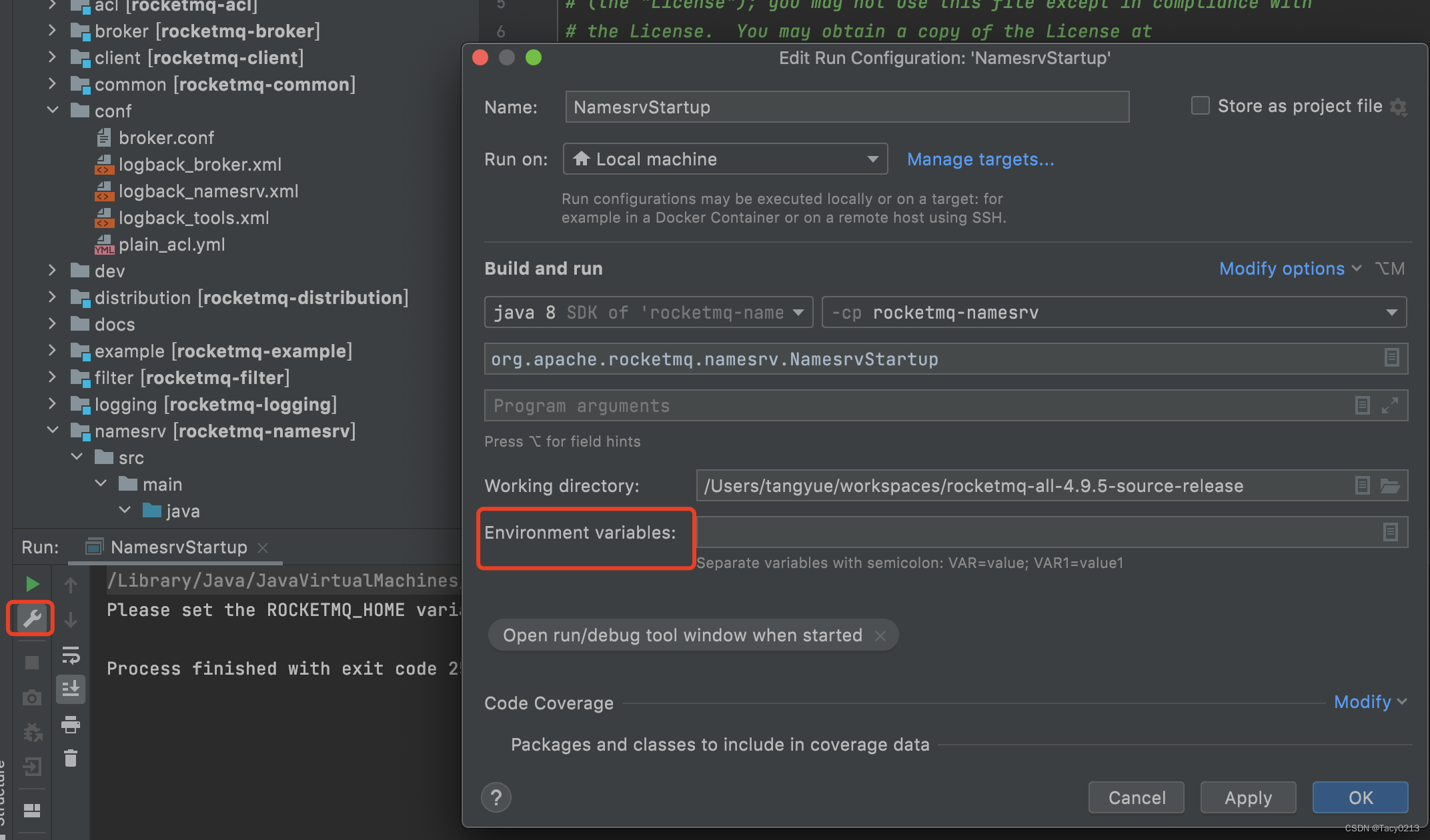Click the list icon in main class field
This screenshot has height=840, width=1430.
(x=1391, y=358)
